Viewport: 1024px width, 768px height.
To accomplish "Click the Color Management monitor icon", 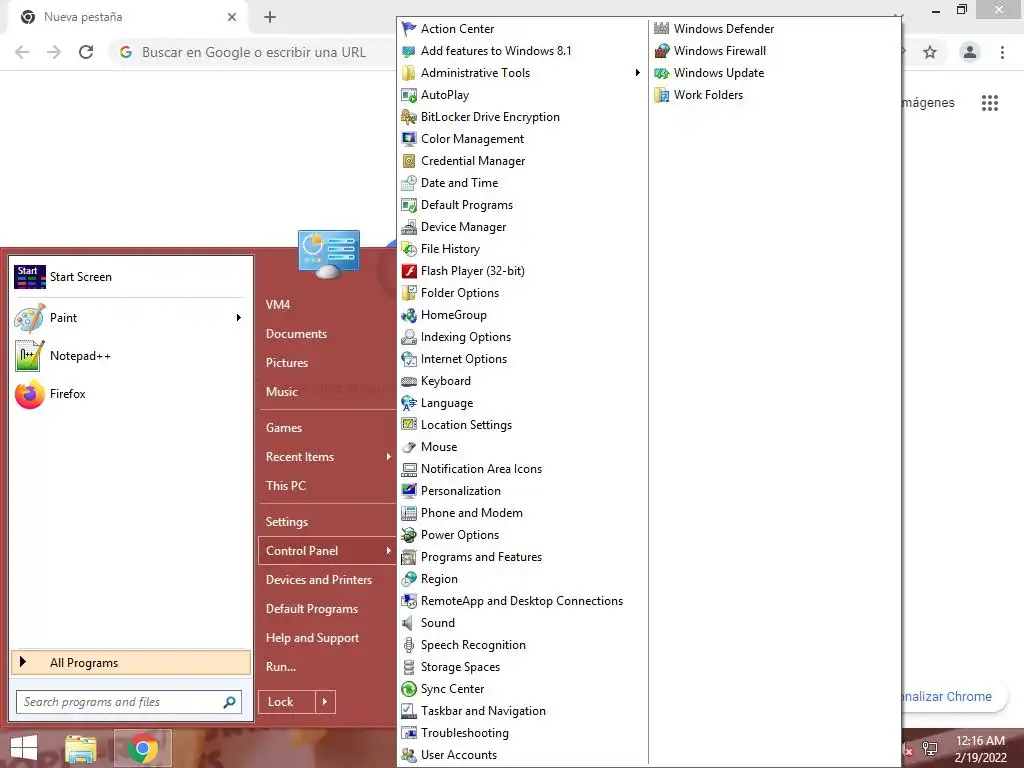I will click(409, 139).
